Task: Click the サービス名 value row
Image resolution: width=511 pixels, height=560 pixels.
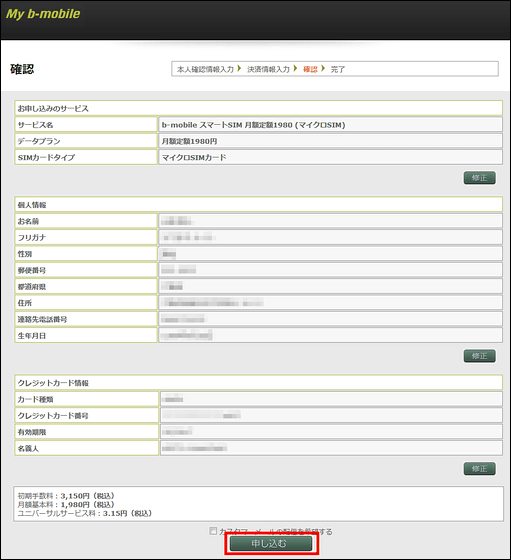Action: pyautogui.click(x=330, y=125)
